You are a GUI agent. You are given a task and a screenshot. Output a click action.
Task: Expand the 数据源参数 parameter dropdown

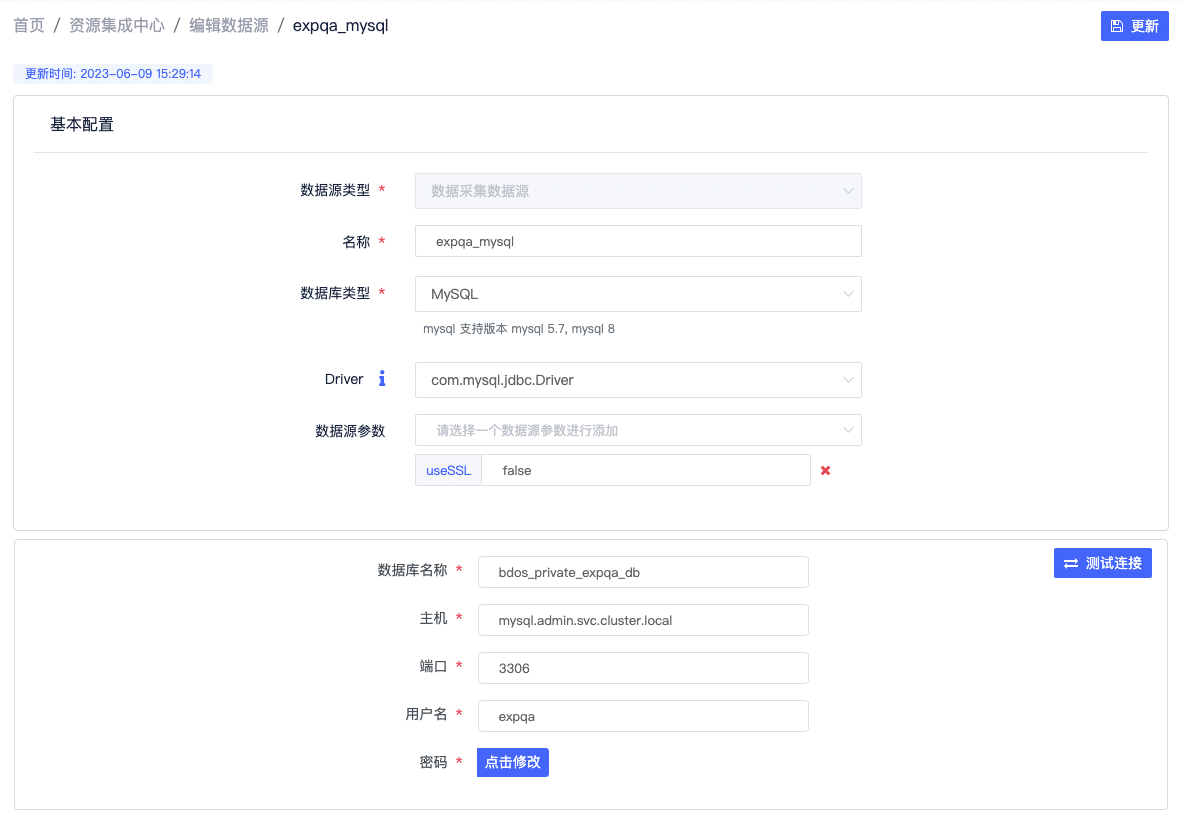[638, 430]
